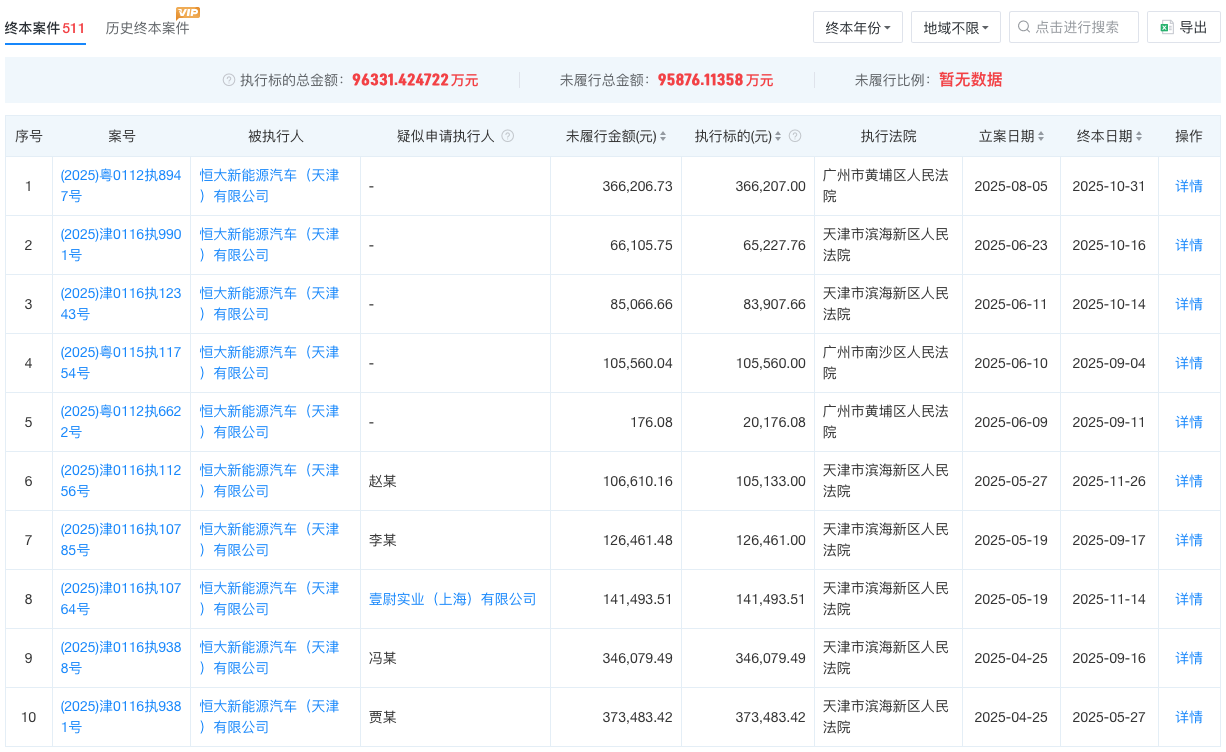
Task: Click help icon beside 执行标的总金额
Action: click(x=229, y=80)
